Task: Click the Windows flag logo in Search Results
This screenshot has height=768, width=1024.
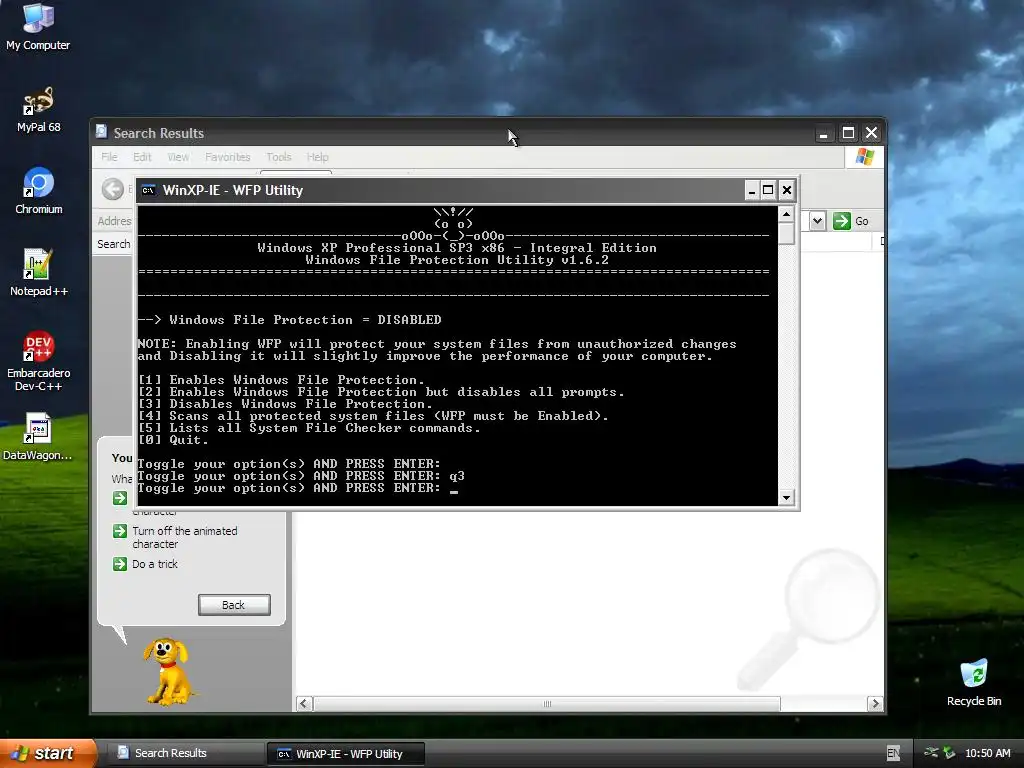Action: point(865,157)
